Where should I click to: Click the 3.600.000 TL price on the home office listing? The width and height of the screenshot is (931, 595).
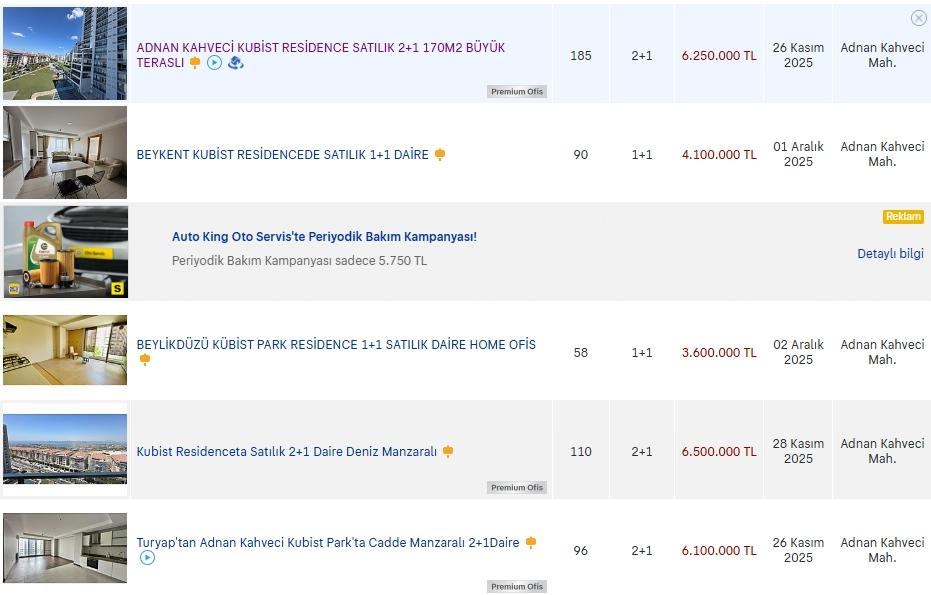719,352
